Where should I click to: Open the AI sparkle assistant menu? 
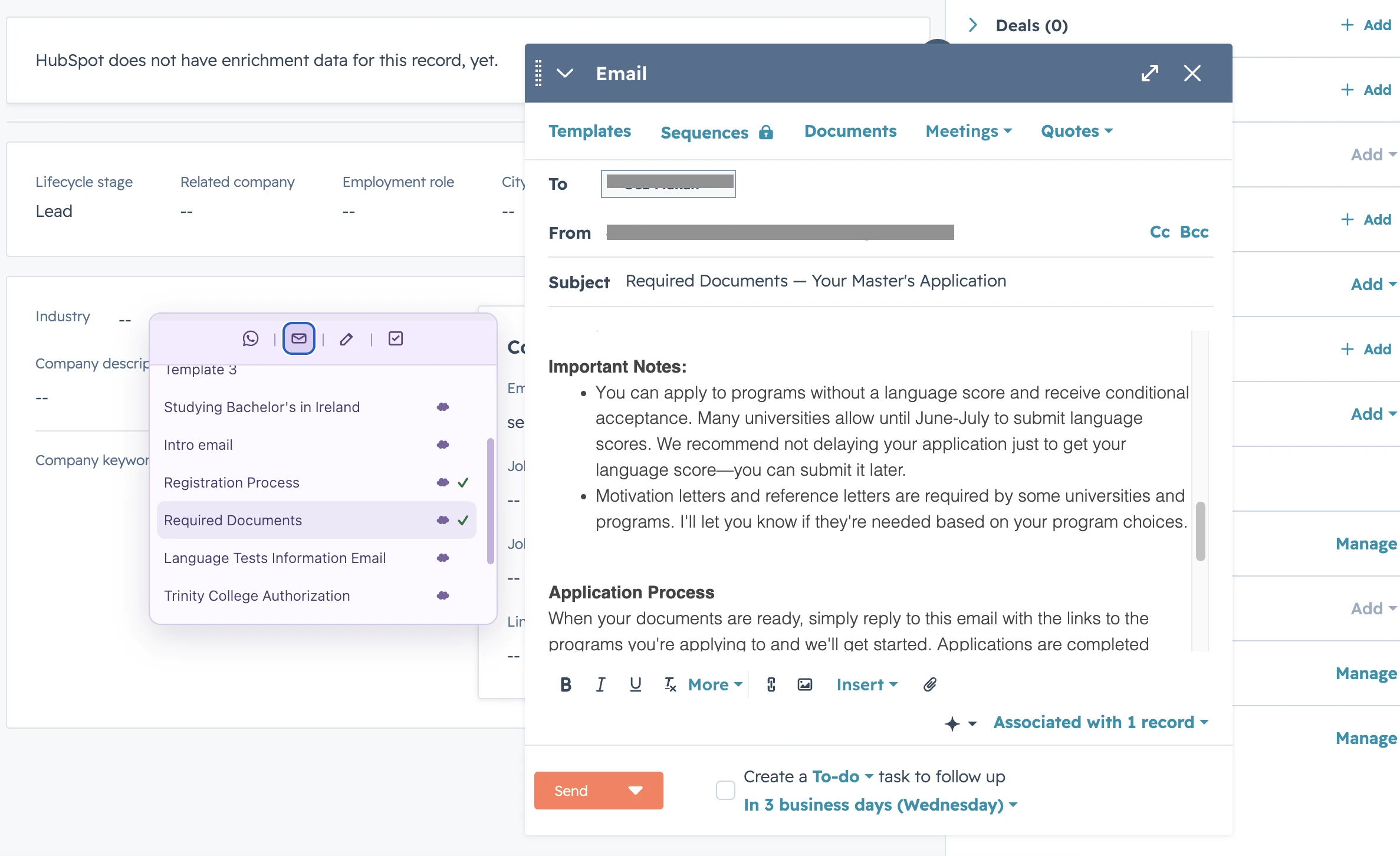point(960,723)
